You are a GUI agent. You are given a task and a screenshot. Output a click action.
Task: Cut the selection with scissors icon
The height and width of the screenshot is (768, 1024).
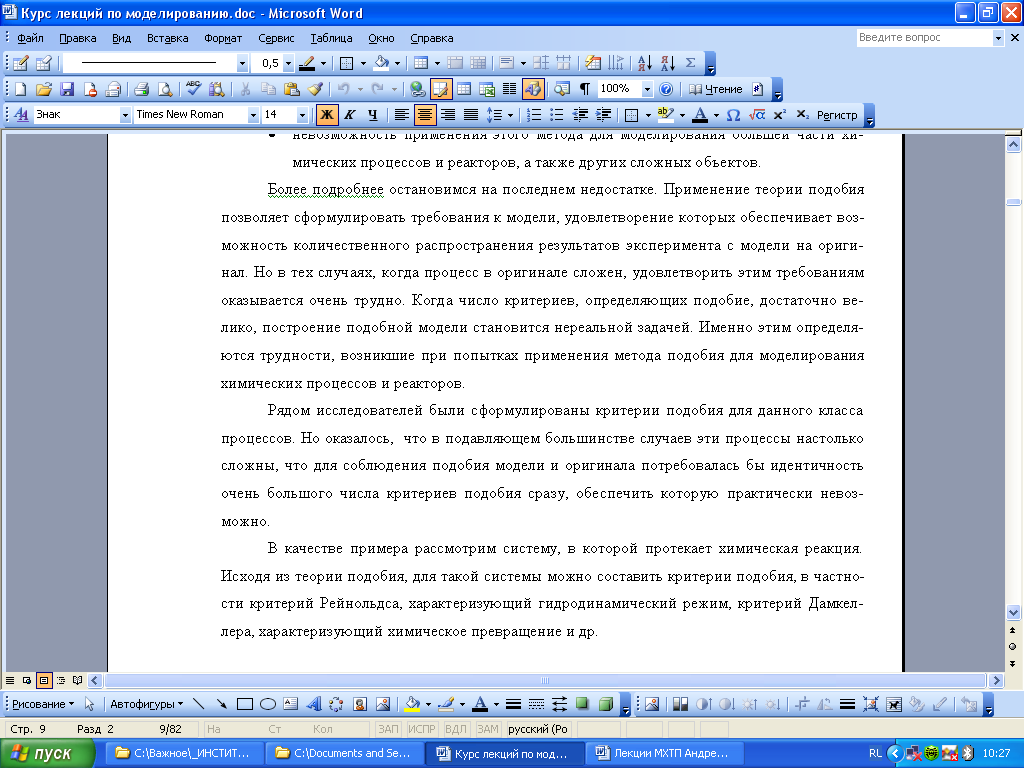pyautogui.click(x=246, y=89)
